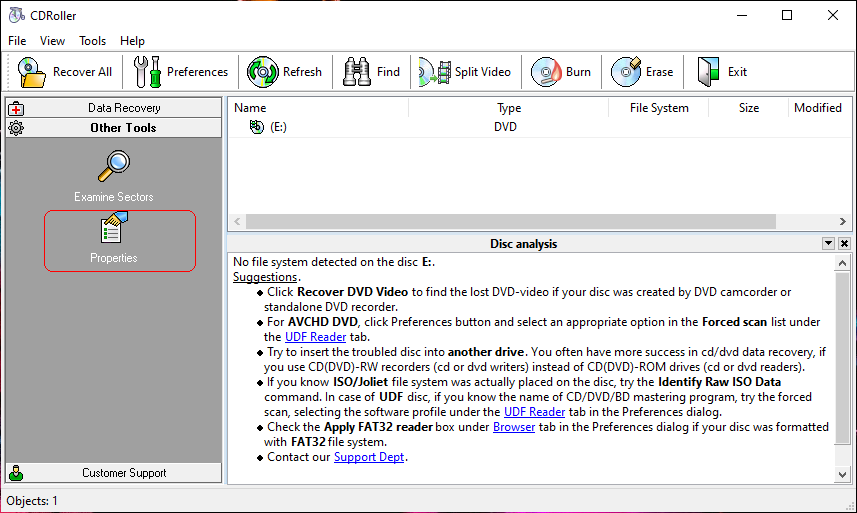Maximize the CDRoller window
Viewport: 857px width, 513px height.
click(x=787, y=15)
